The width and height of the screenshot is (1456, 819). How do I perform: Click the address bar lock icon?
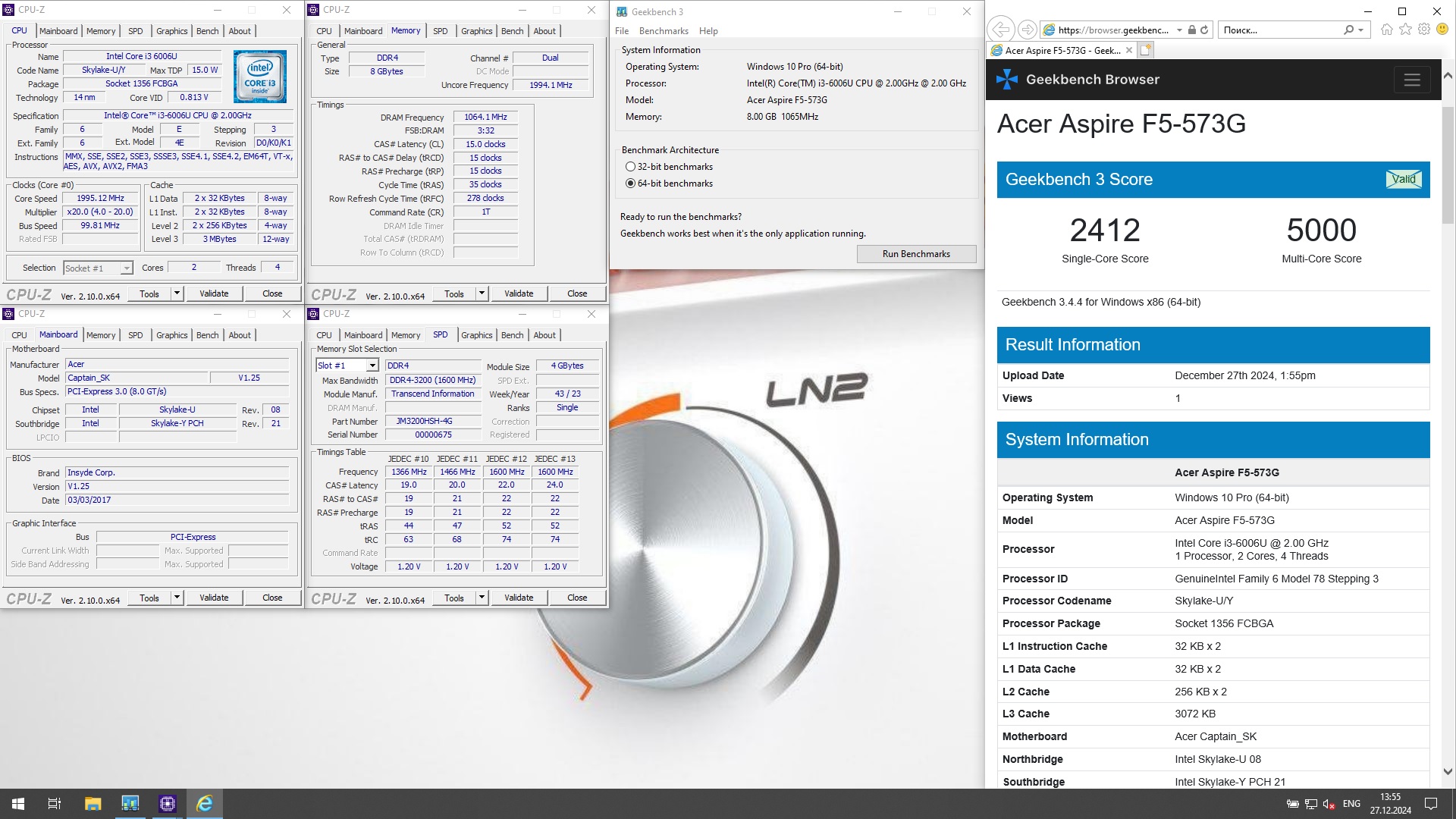[1192, 30]
